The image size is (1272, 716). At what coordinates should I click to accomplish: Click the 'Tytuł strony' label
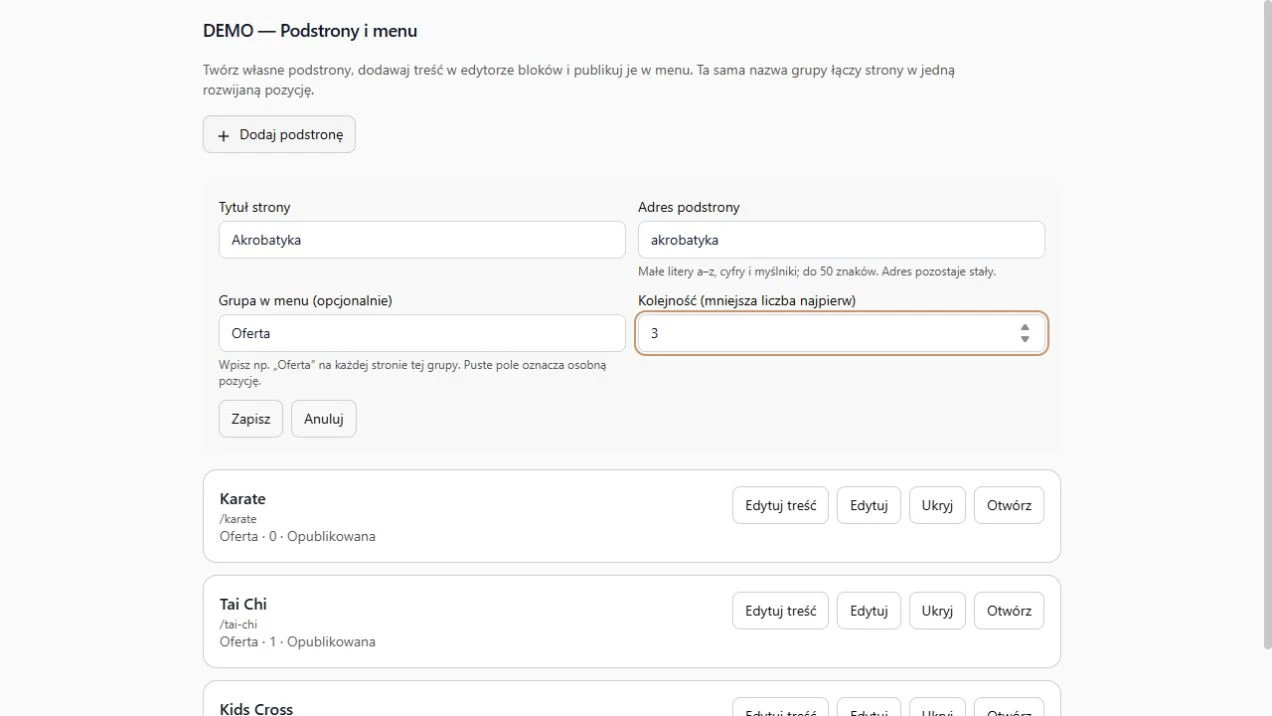coord(255,207)
